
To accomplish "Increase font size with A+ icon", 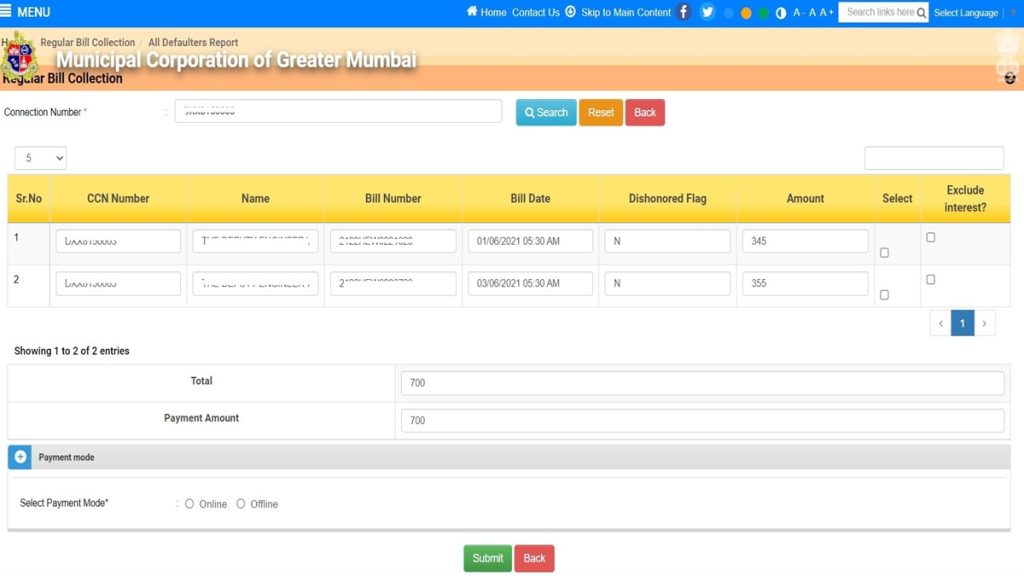I will pyautogui.click(x=825, y=12).
